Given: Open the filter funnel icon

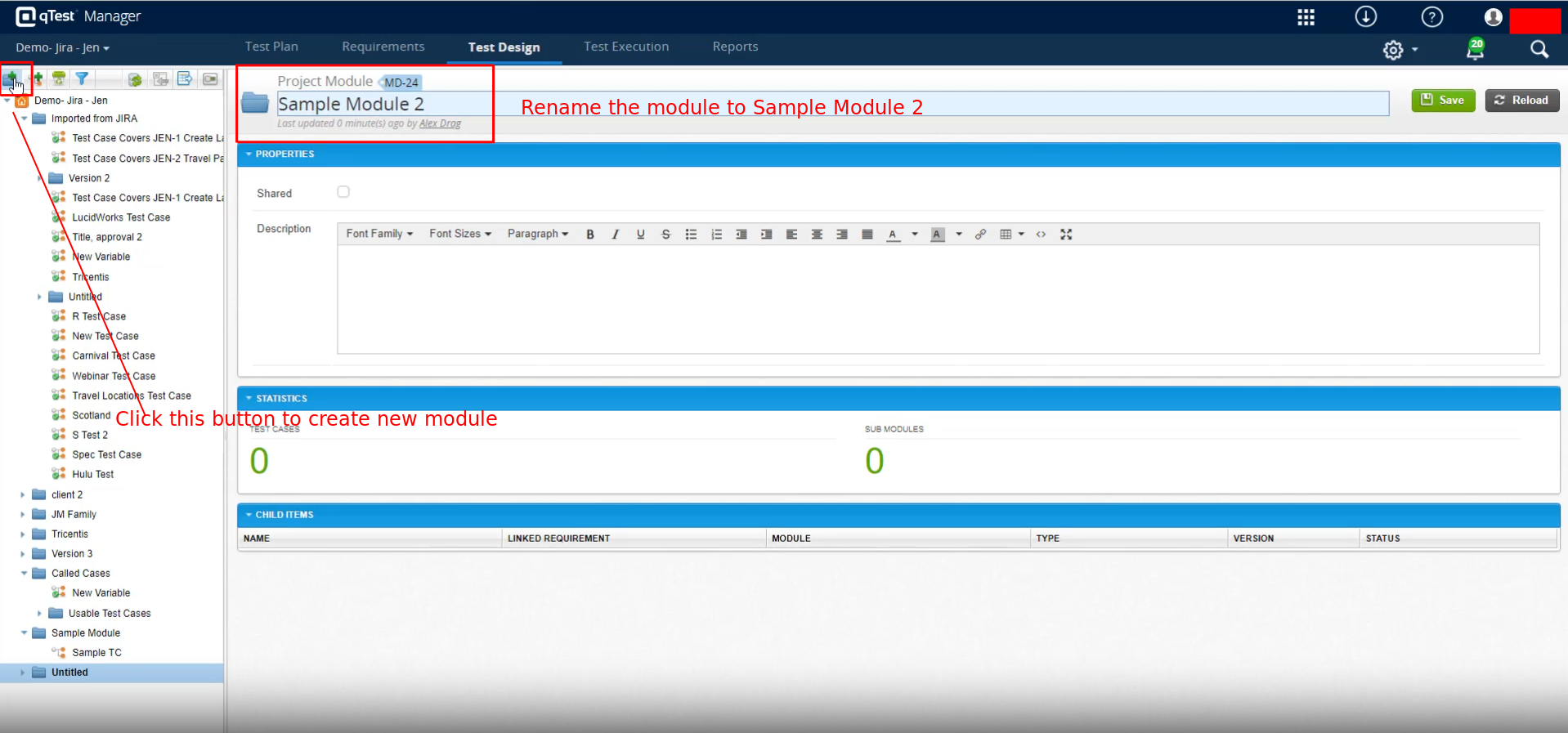Looking at the screenshot, I should (x=82, y=78).
